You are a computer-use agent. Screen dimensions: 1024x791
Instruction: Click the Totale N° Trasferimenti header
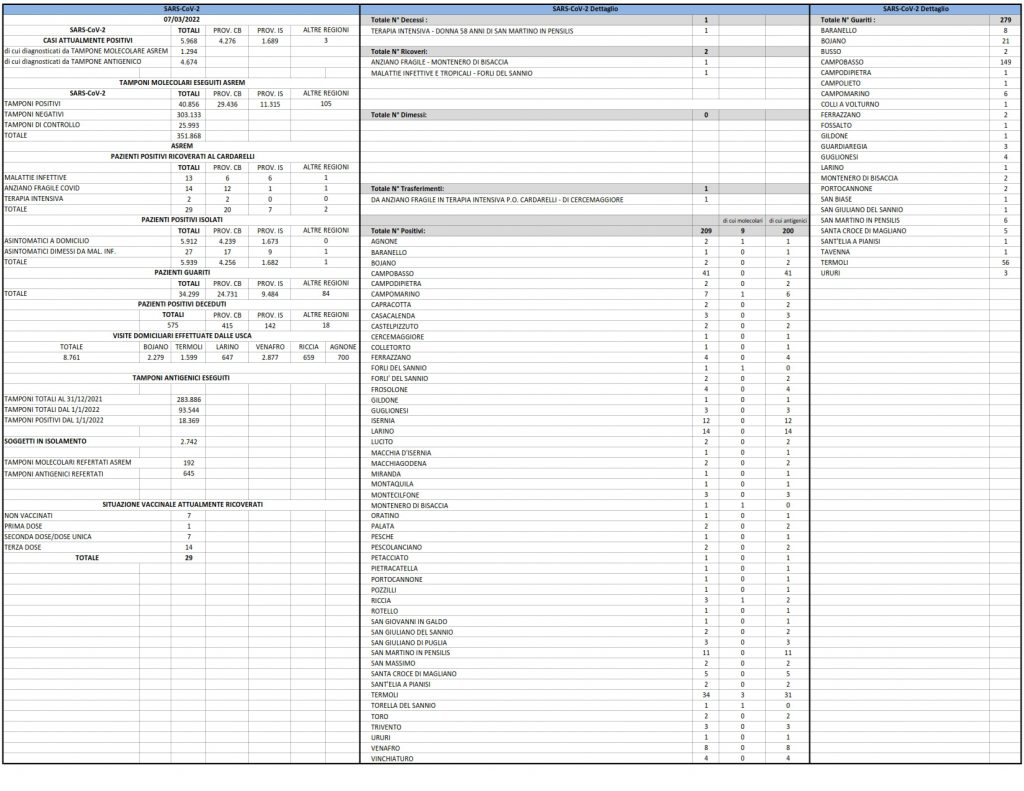coord(407,189)
